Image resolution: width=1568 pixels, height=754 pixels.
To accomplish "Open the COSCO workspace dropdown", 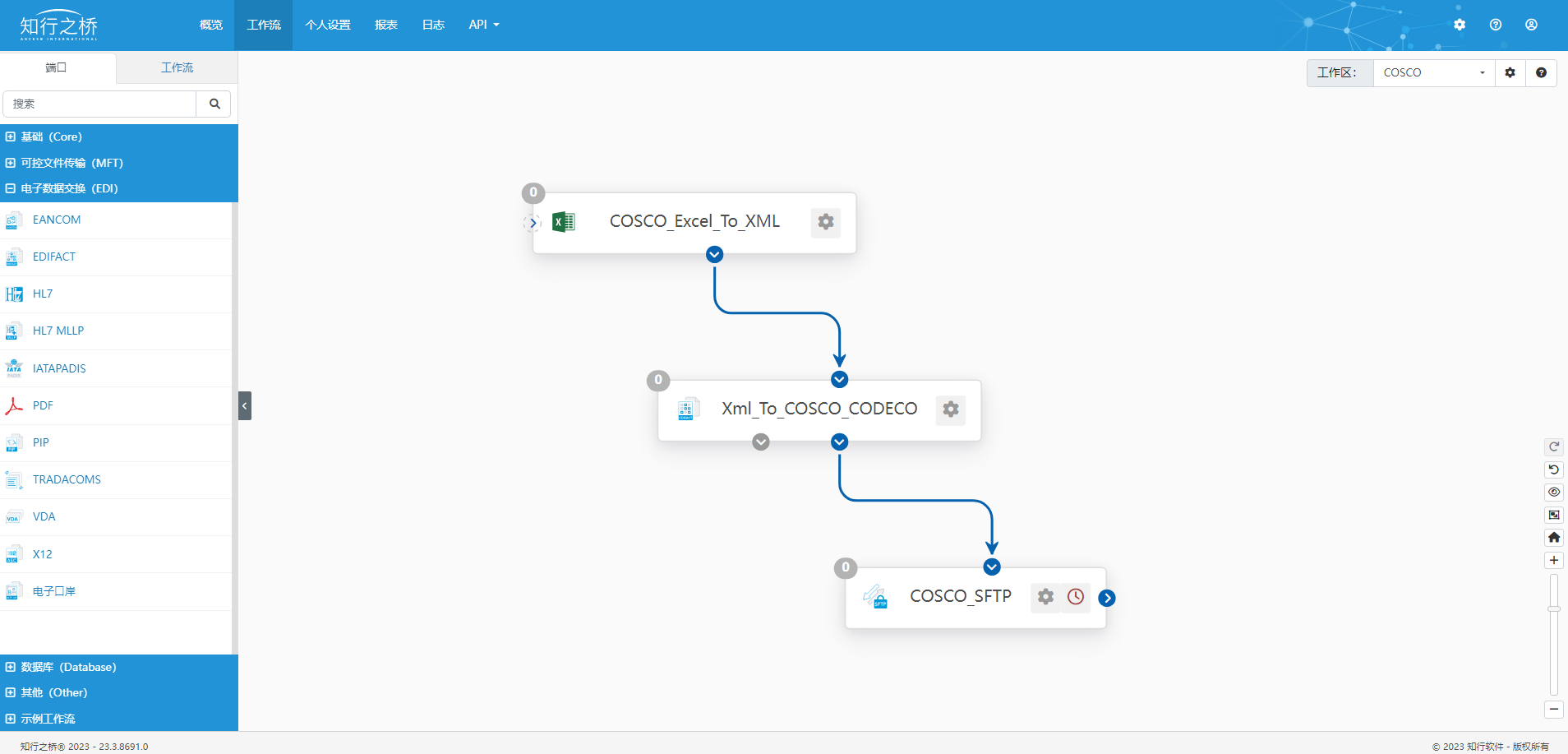I will click(1434, 72).
